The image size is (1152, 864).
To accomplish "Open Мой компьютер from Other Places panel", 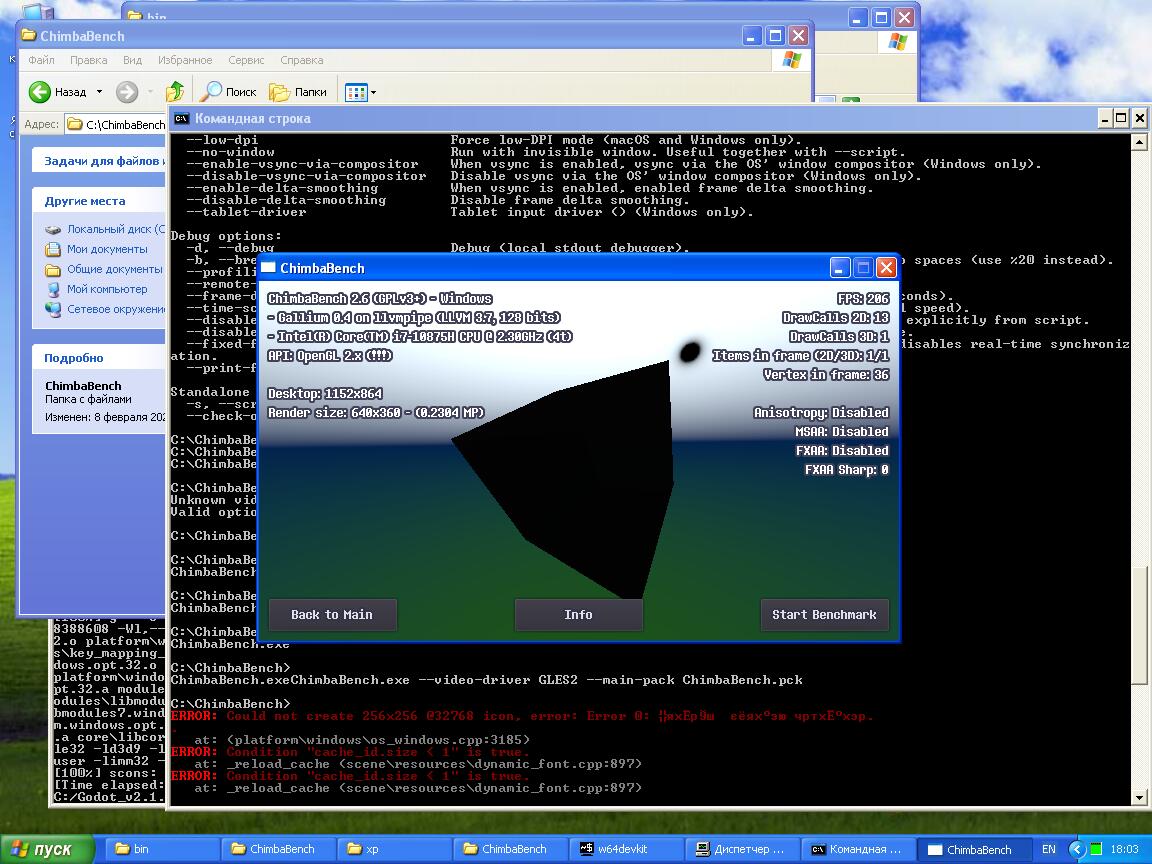I will click(x=106, y=289).
